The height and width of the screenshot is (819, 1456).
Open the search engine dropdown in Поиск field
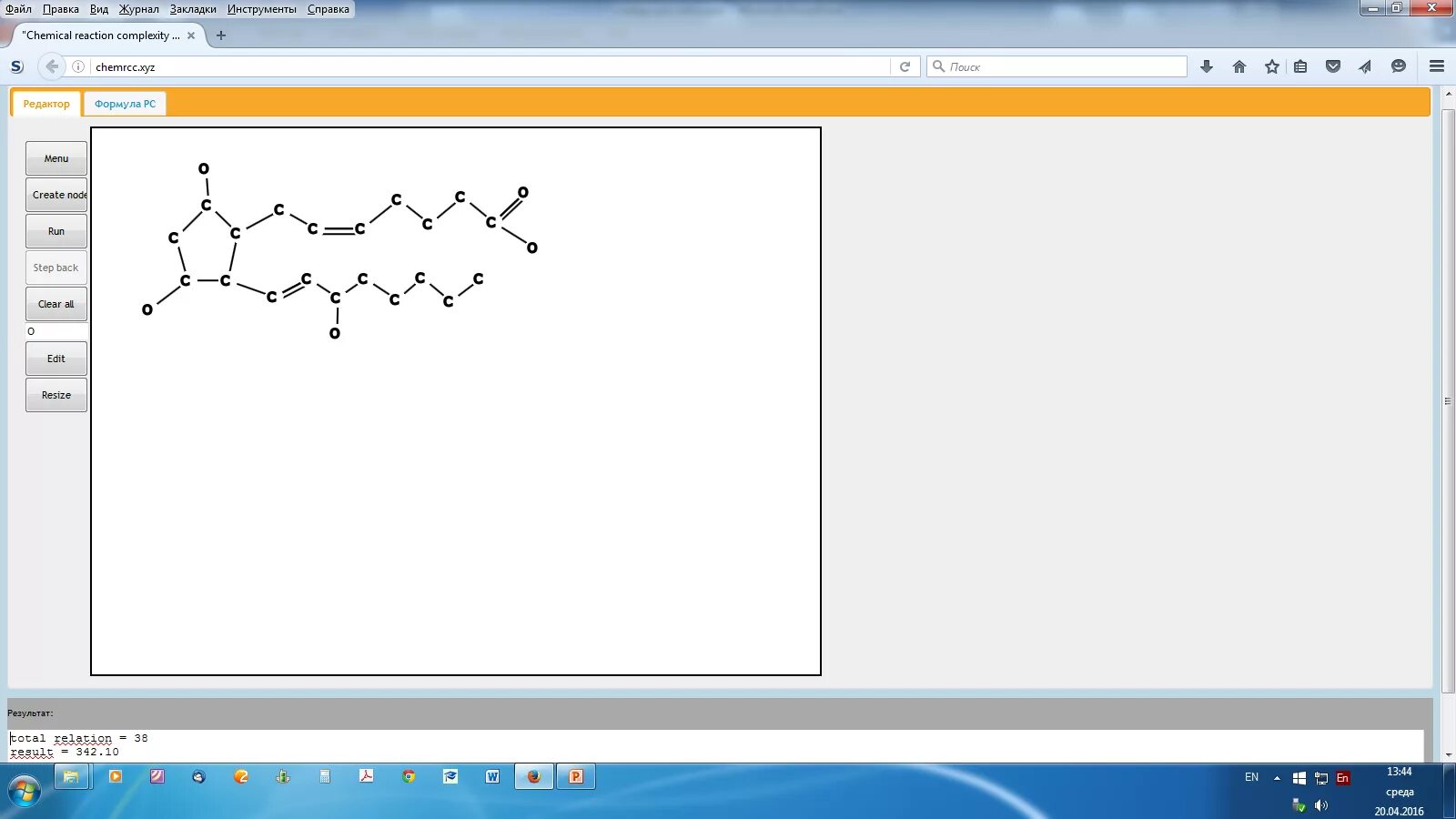(938, 66)
